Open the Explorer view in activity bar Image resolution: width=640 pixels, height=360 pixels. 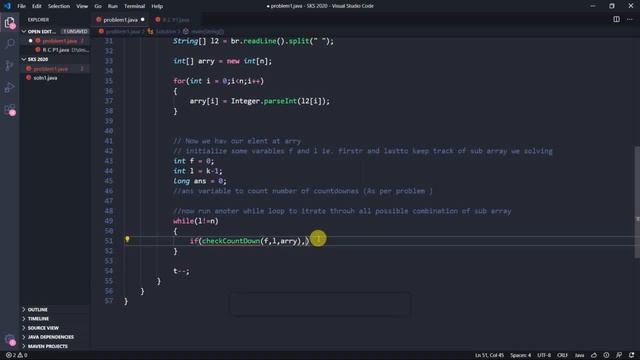pyautogui.click(x=9, y=22)
